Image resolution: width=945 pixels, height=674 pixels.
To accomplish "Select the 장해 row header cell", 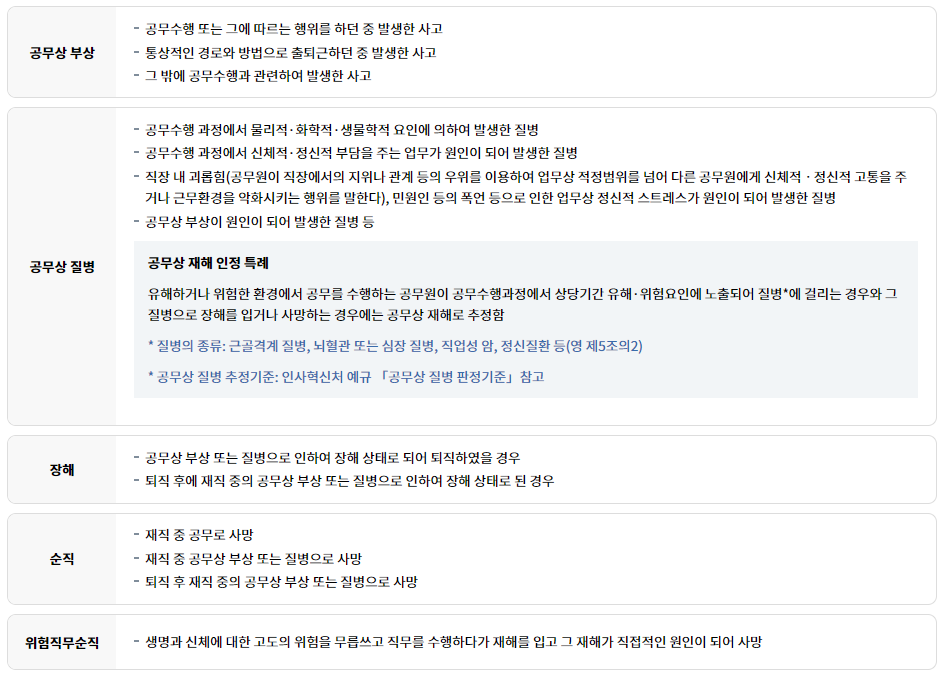I will 62,470.
